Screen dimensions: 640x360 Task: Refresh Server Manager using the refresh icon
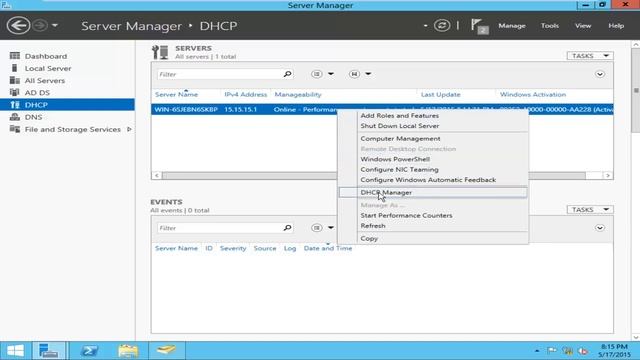(442, 25)
